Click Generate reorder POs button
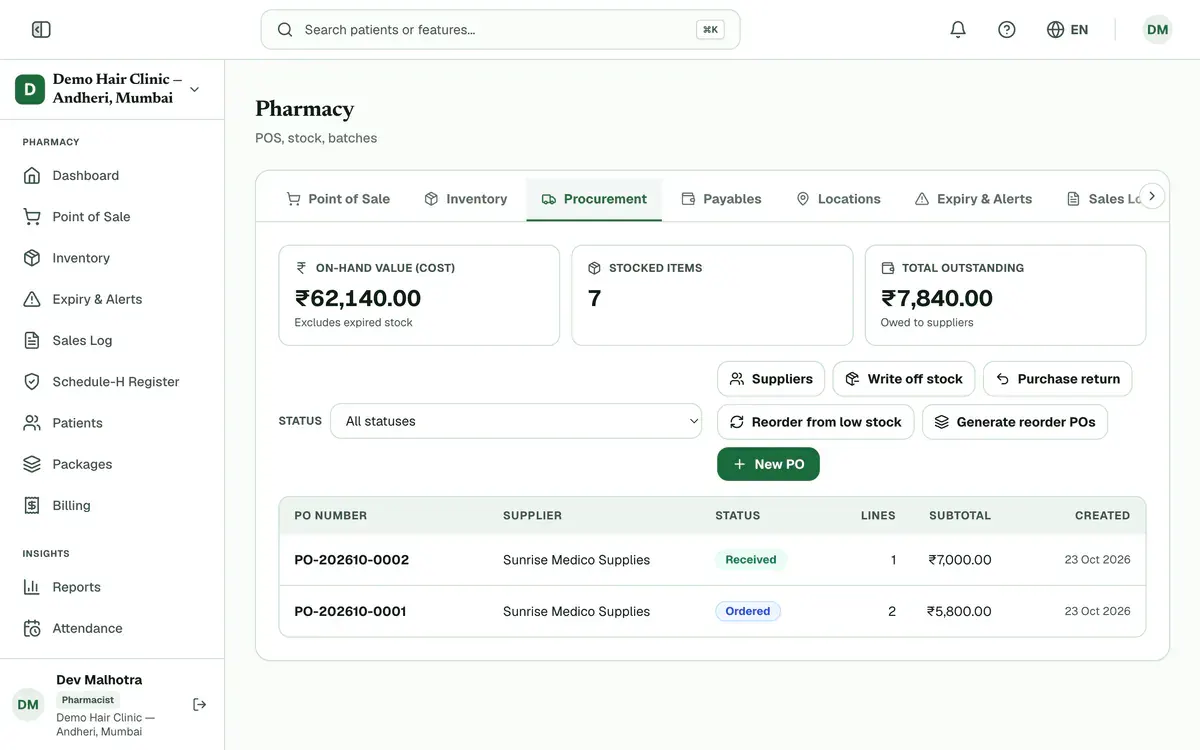The height and width of the screenshot is (750, 1200). coord(1015,422)
